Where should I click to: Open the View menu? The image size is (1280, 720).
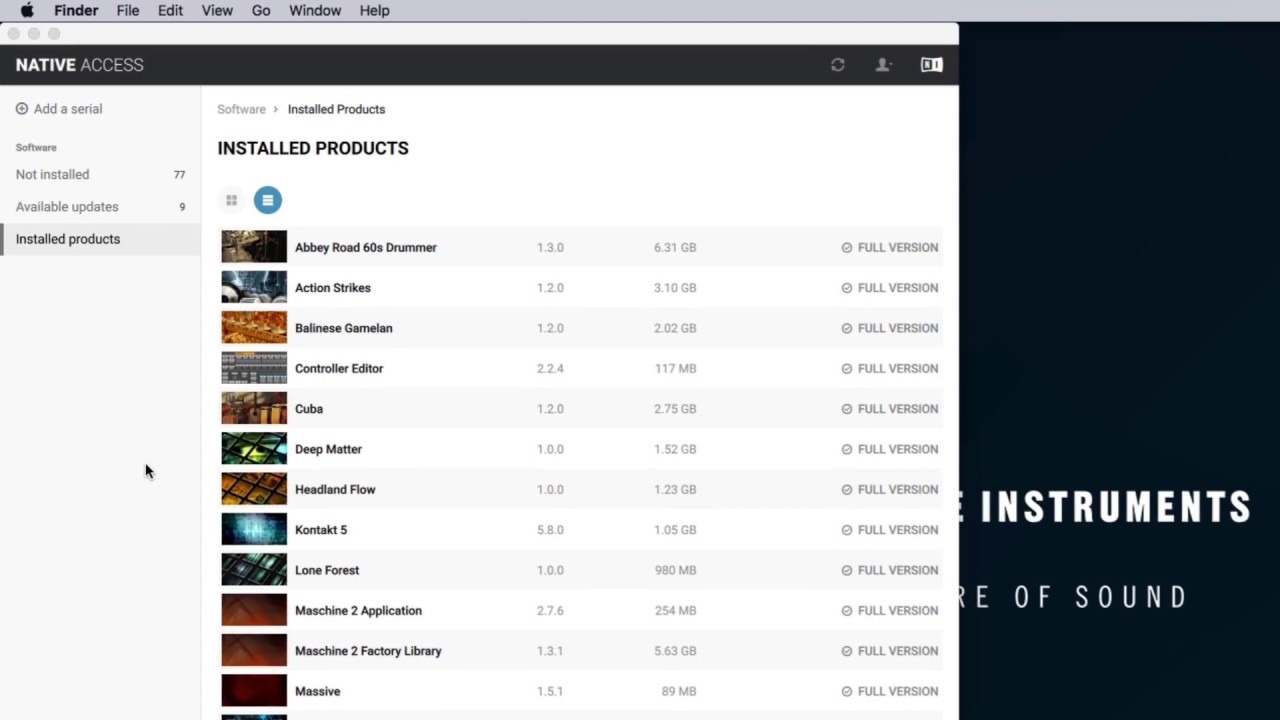point(217,11)
